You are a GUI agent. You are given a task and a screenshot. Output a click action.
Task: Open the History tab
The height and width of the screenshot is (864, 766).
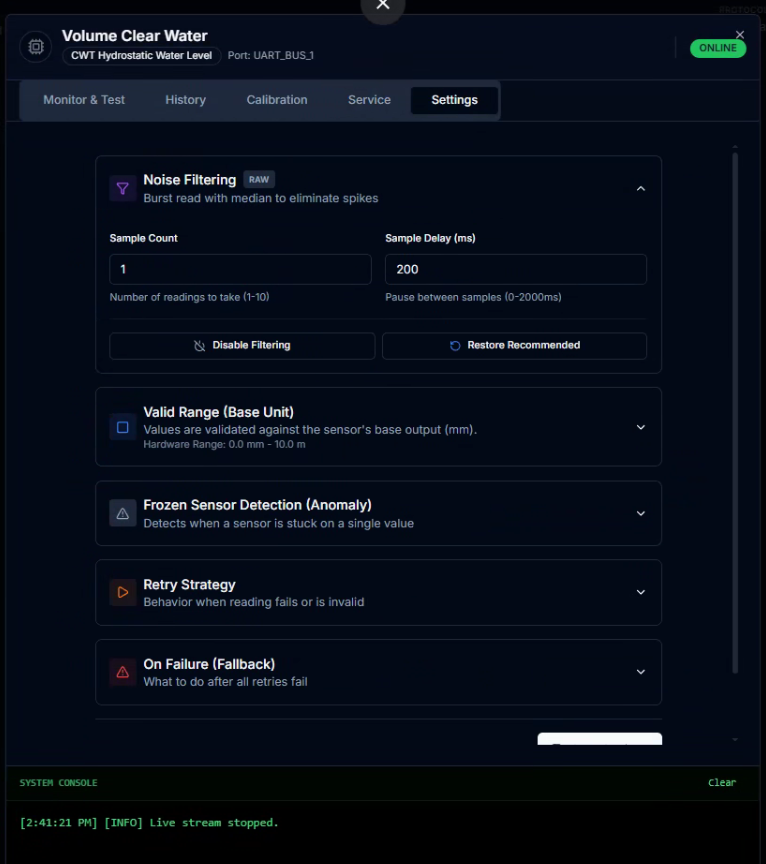pyautogui.click(x=186, y=100)
